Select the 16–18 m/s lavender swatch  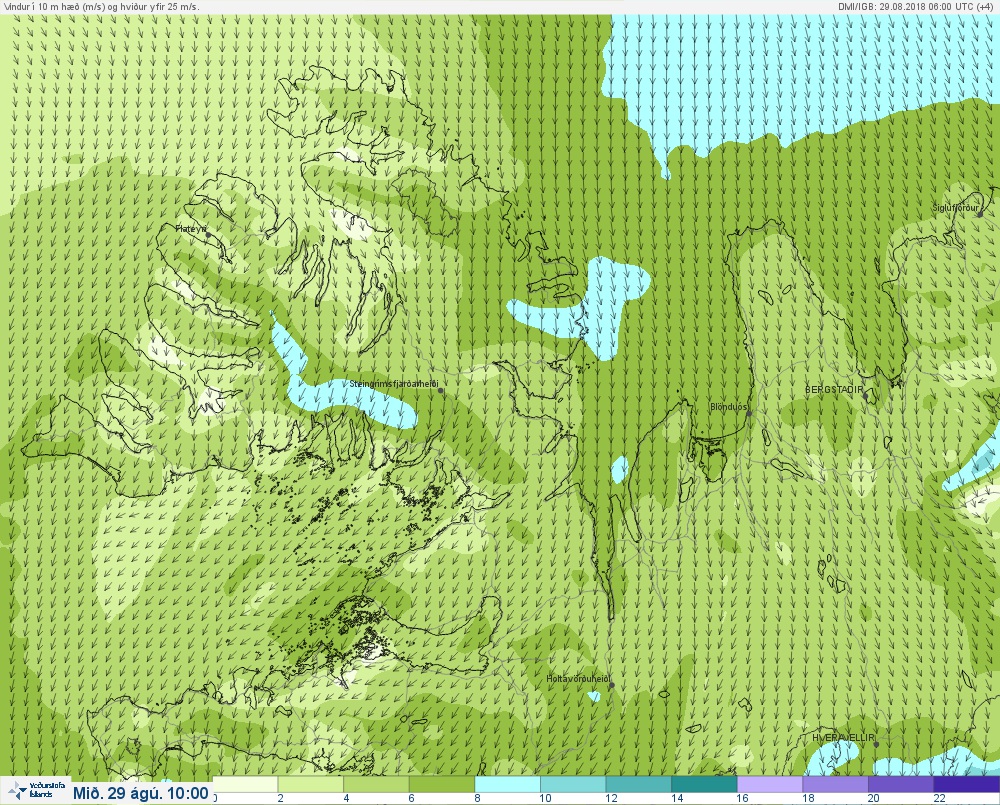click(770, 784)
